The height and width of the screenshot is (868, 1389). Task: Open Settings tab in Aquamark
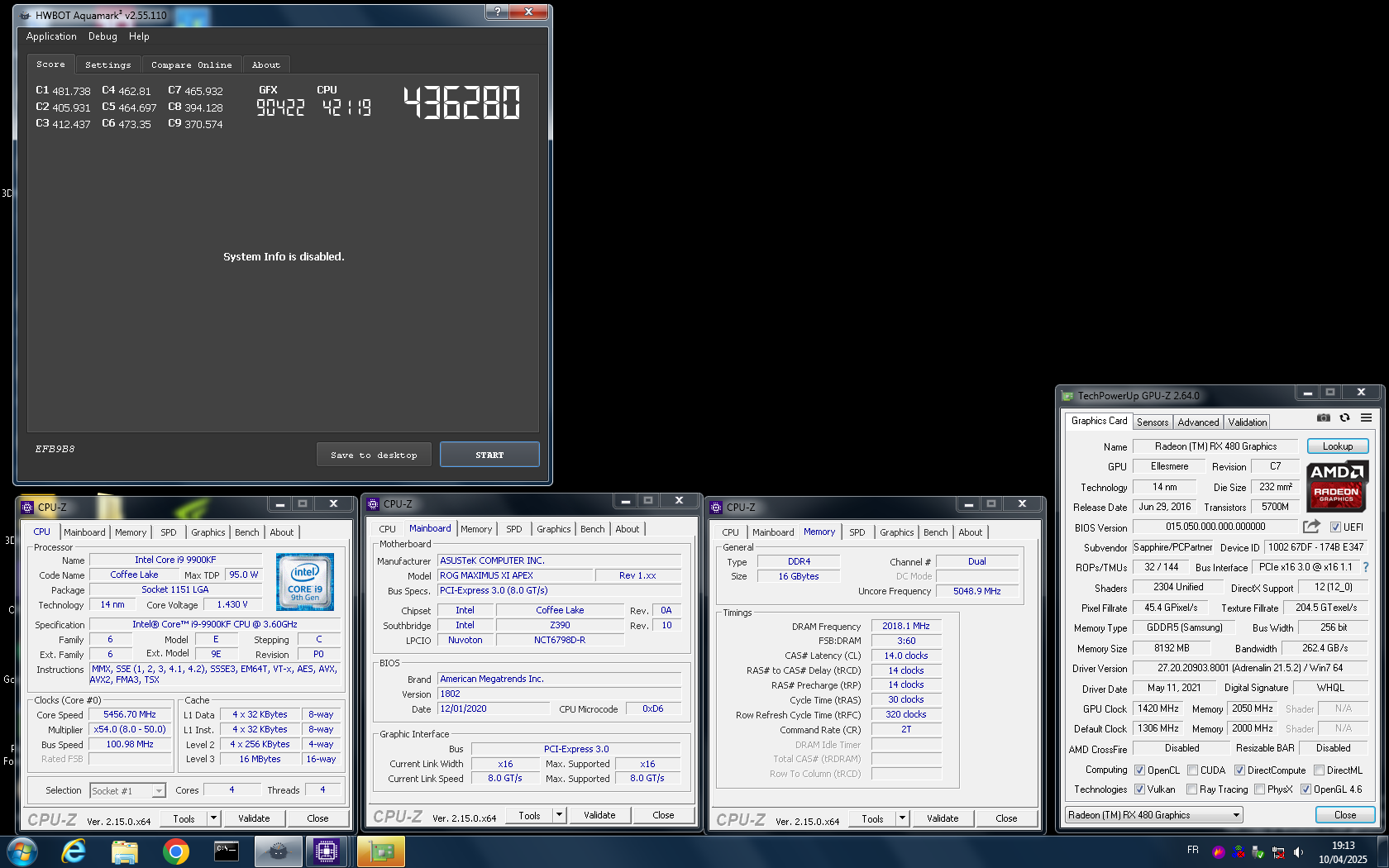tap(107, 64)
